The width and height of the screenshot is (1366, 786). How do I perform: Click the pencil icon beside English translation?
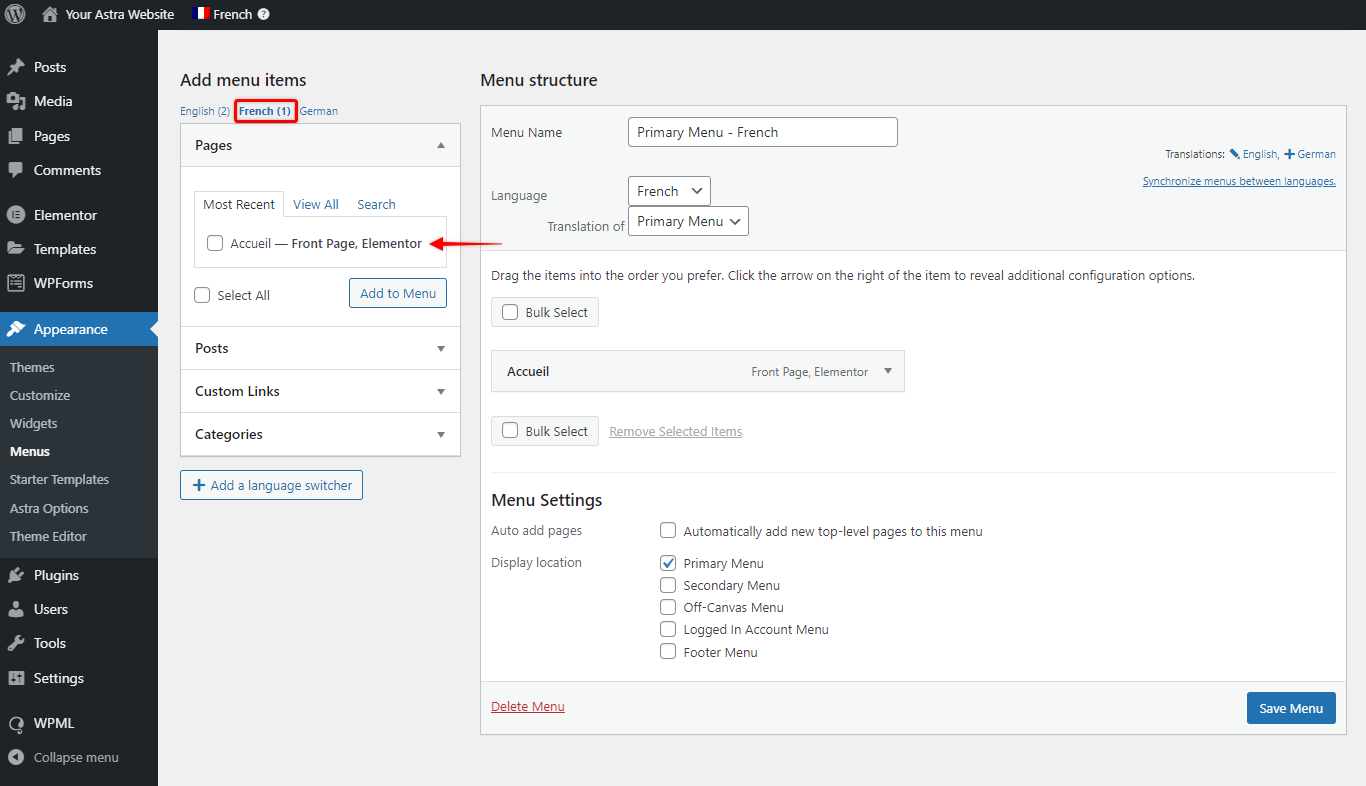coord(1234,154)
